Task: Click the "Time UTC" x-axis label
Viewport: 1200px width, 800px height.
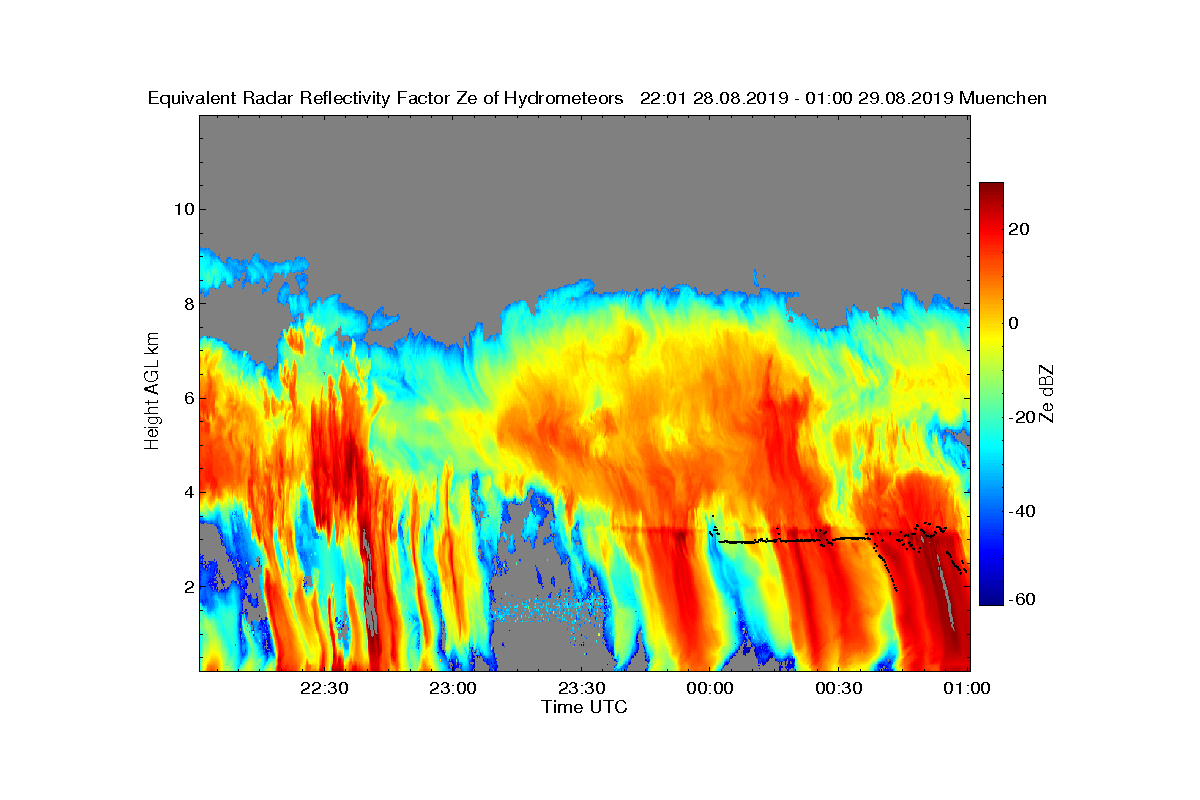Action: point(585,707)
